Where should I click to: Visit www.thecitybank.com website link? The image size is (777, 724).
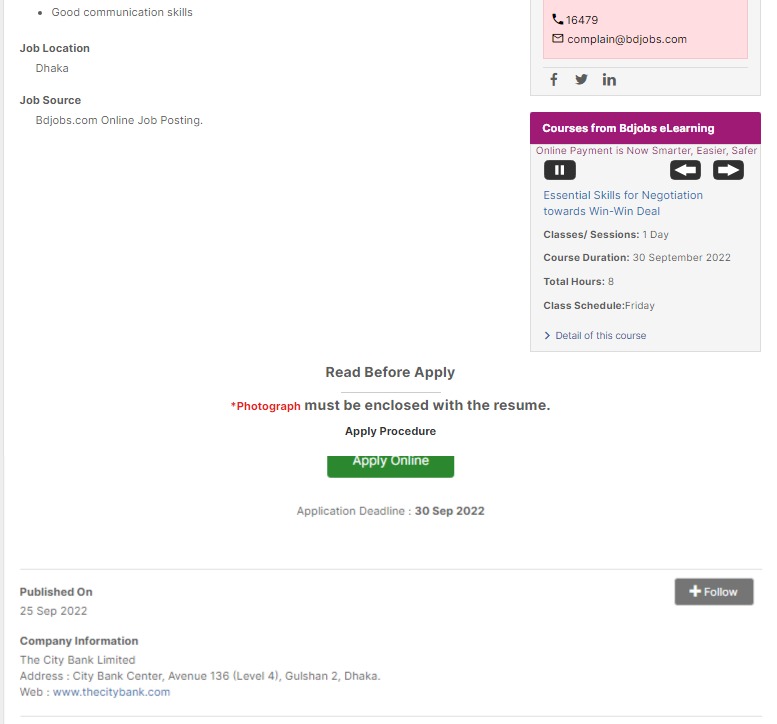tap(111, 692)
